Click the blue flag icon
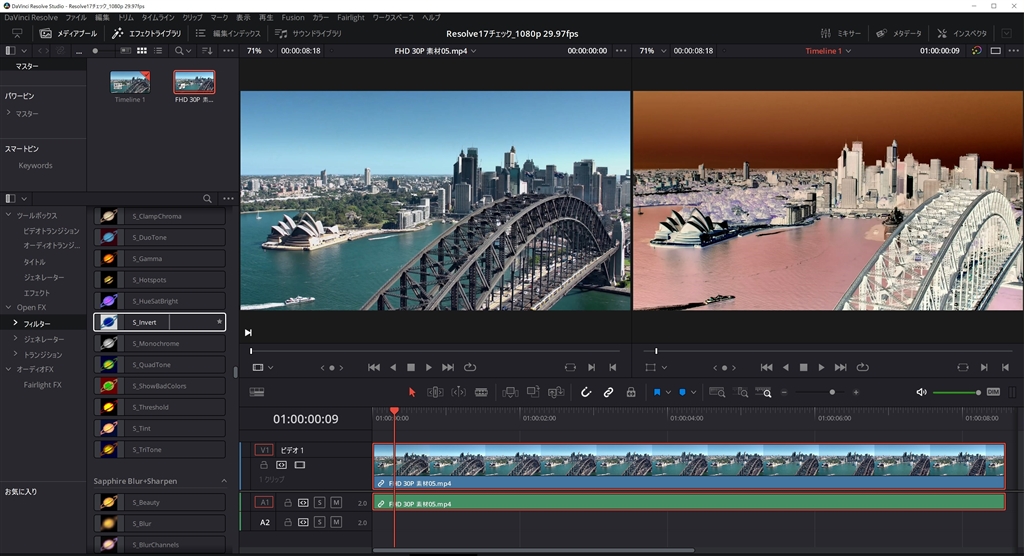This screenshot has height=556, width=1024. [659, 392]
